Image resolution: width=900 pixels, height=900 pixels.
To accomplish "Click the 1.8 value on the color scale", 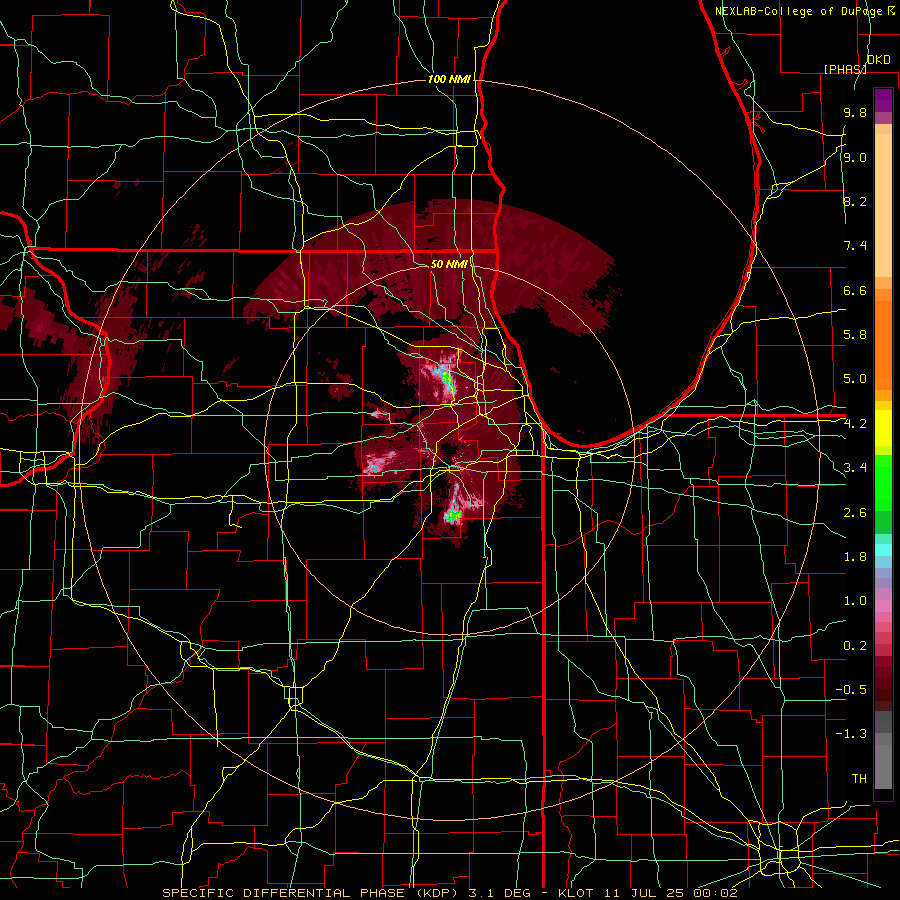I will pos(855,557).
